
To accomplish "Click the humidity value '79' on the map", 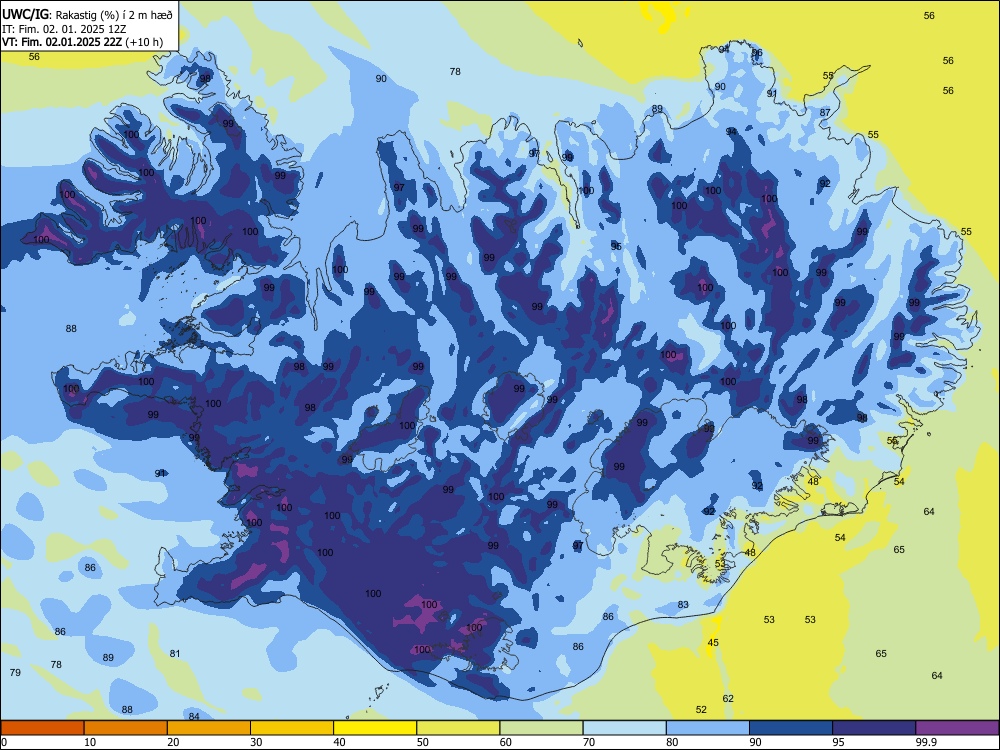I will [x=15, y=672].
